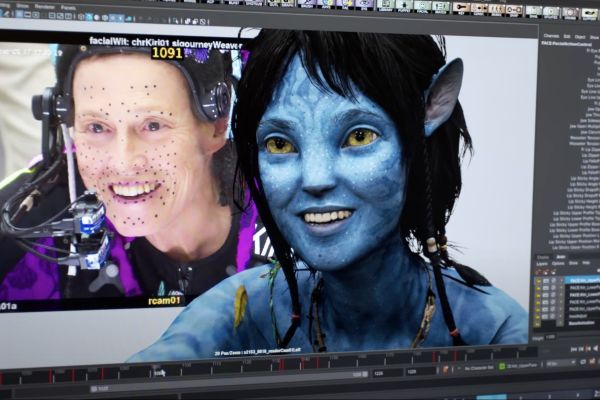Open the Panels menu in the viewport
Image resolution: width=600 pixels, height=400 pixels.
pyautogui.click(x=68, y=7)
